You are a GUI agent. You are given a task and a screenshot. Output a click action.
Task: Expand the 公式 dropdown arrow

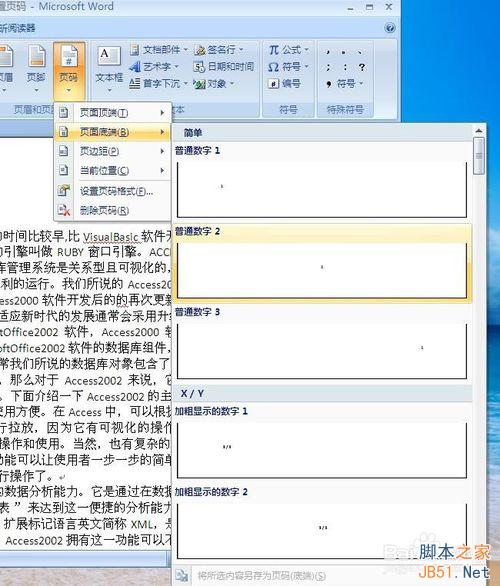(x=306, y=50)
